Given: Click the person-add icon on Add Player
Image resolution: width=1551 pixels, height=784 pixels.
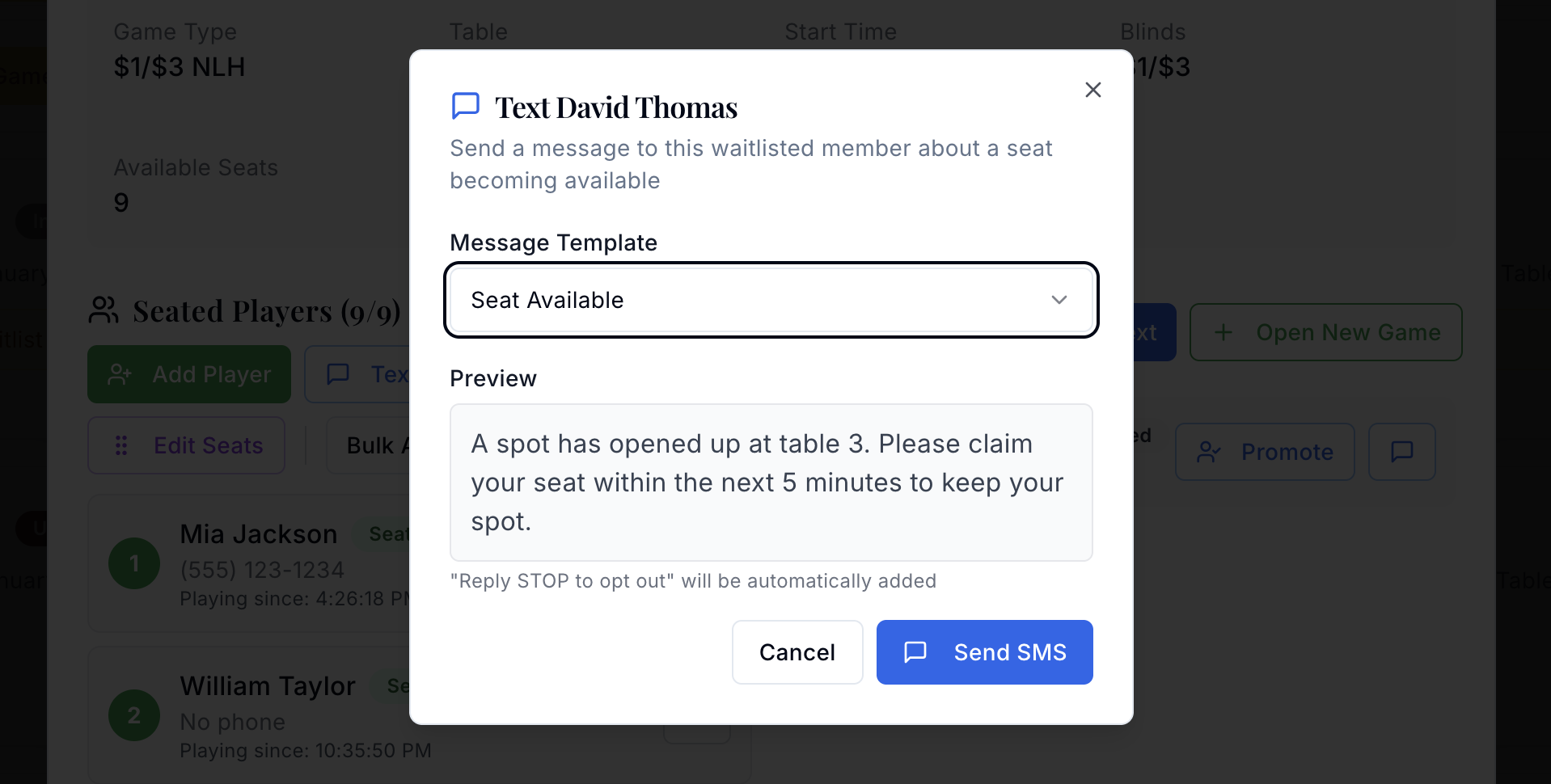Looking at the screenshot, I should point(121,373).
